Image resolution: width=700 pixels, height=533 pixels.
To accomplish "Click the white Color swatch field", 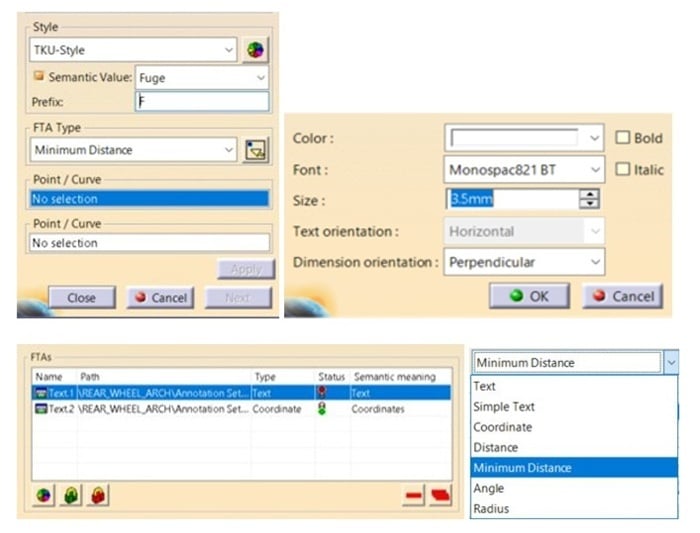I will click(514, 138).
